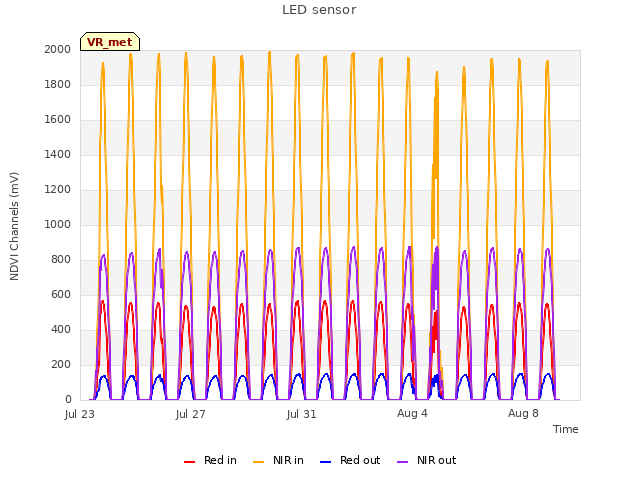Image resolution: width=640 pixels, height=480 pixels.
Task: Click the 200 y-axis tick label
Action: tap(61, 364)
